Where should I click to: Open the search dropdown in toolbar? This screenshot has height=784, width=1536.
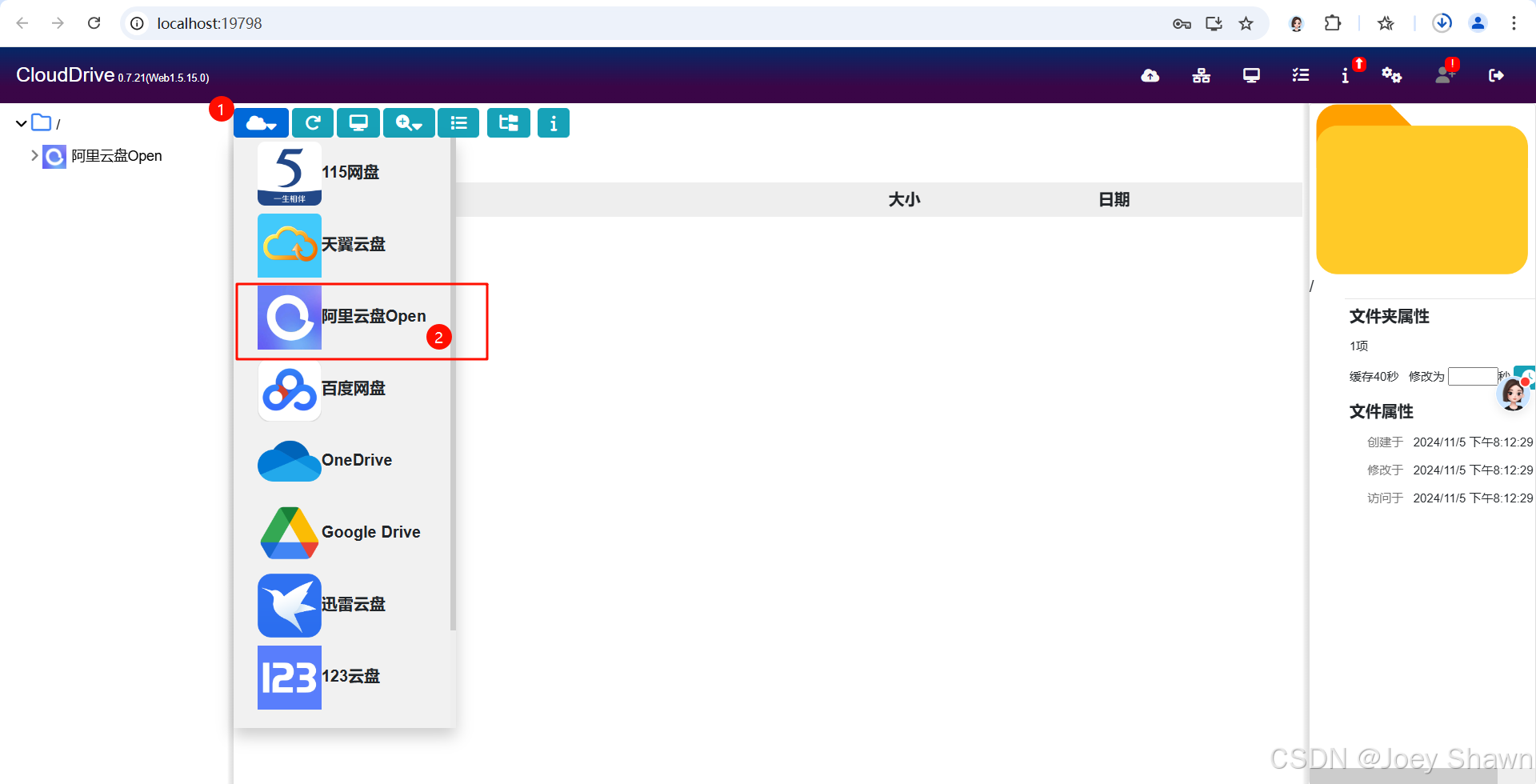(x=409, y=123)
